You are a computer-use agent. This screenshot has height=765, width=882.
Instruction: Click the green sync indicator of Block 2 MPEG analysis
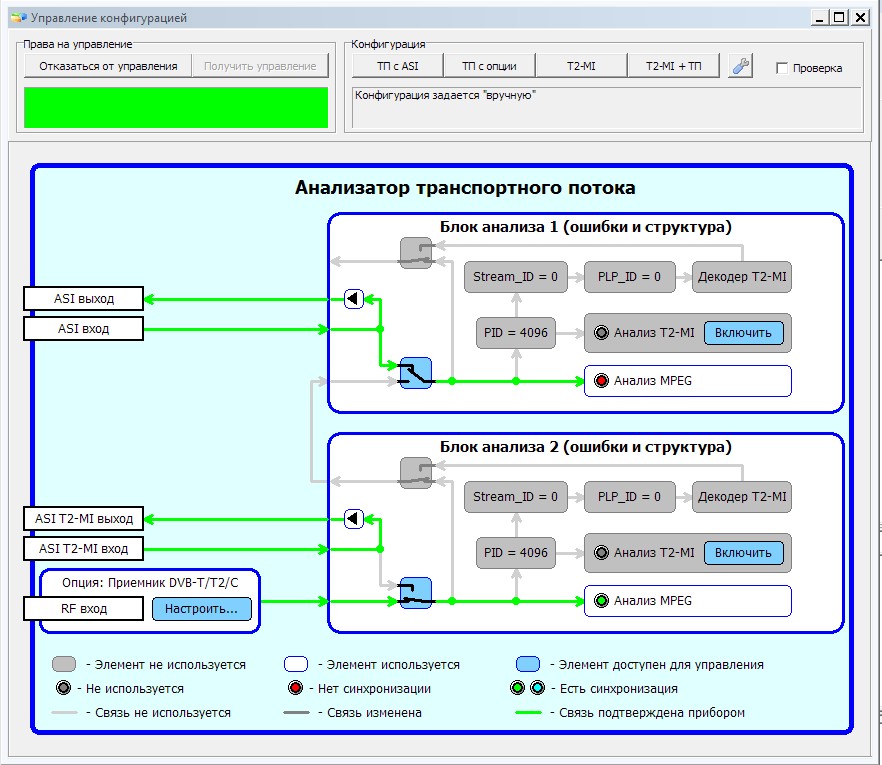(601, 601)
